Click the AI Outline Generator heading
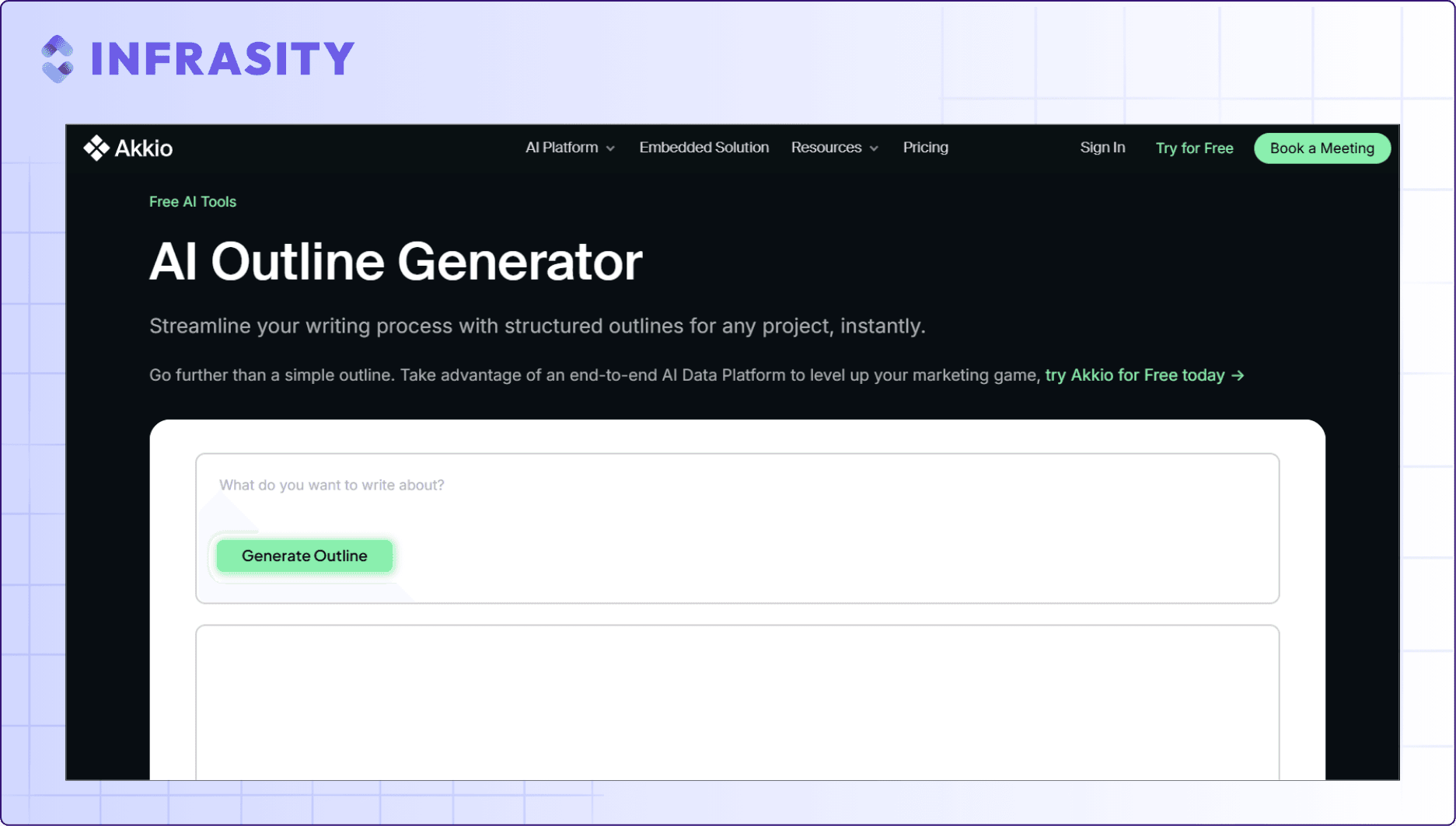This screenshot has height=826, width=1456. 396,262
